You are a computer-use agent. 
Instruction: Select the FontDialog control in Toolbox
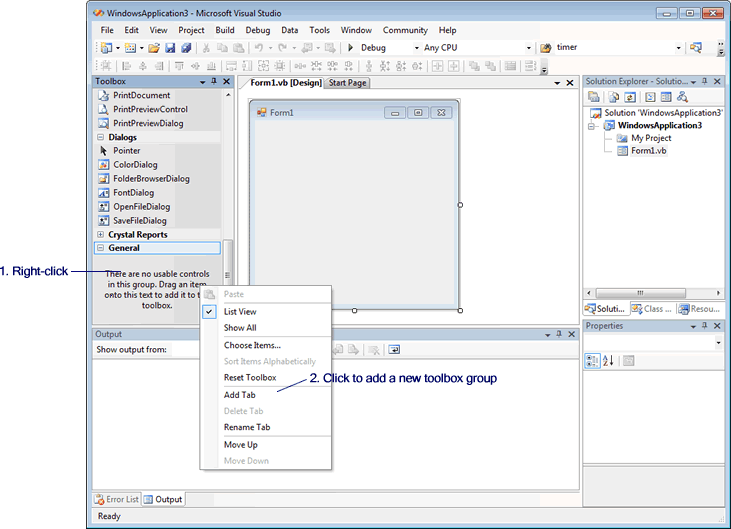(133, 193)
